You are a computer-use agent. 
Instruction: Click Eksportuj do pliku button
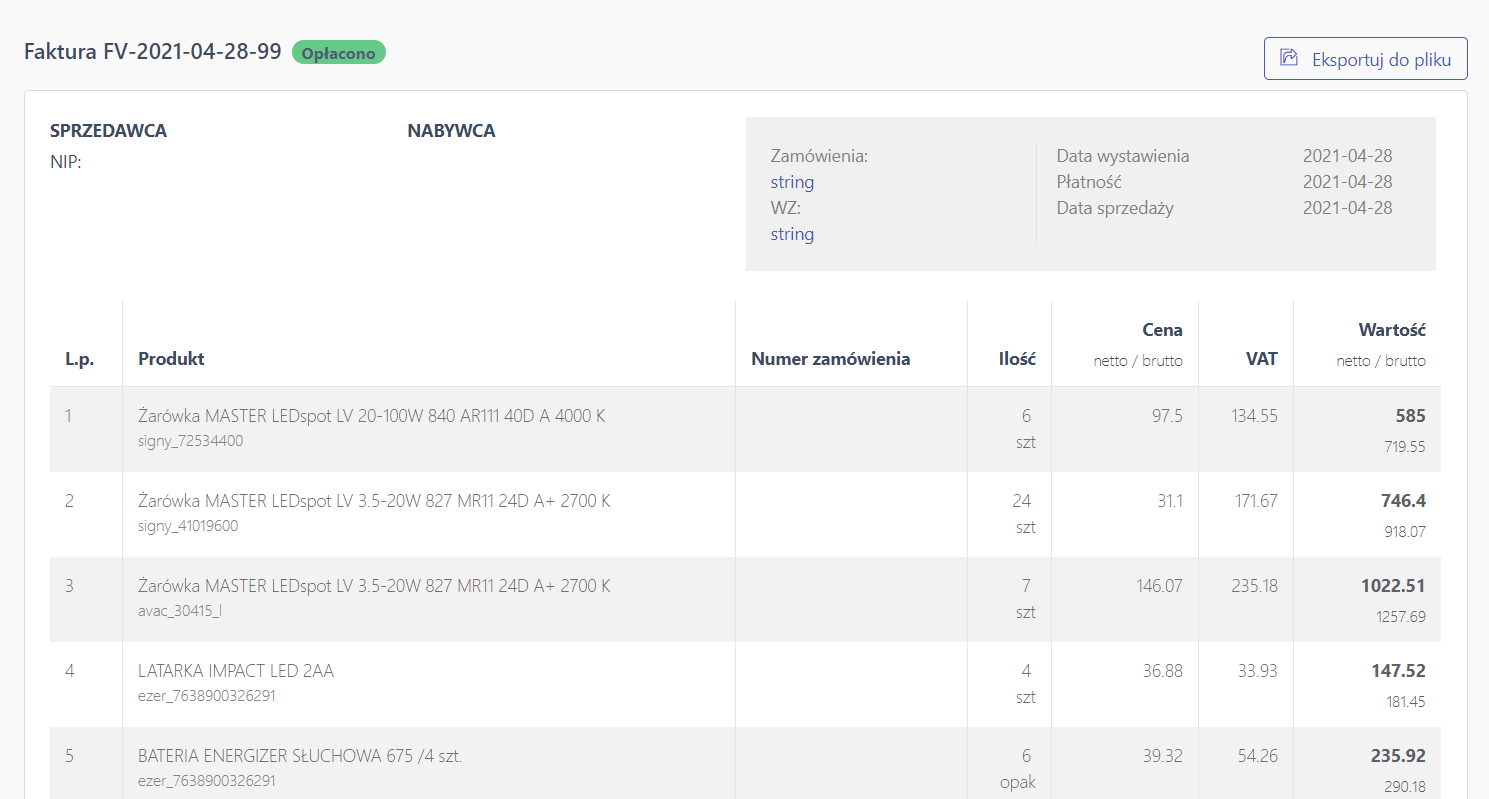point(1365,58)
